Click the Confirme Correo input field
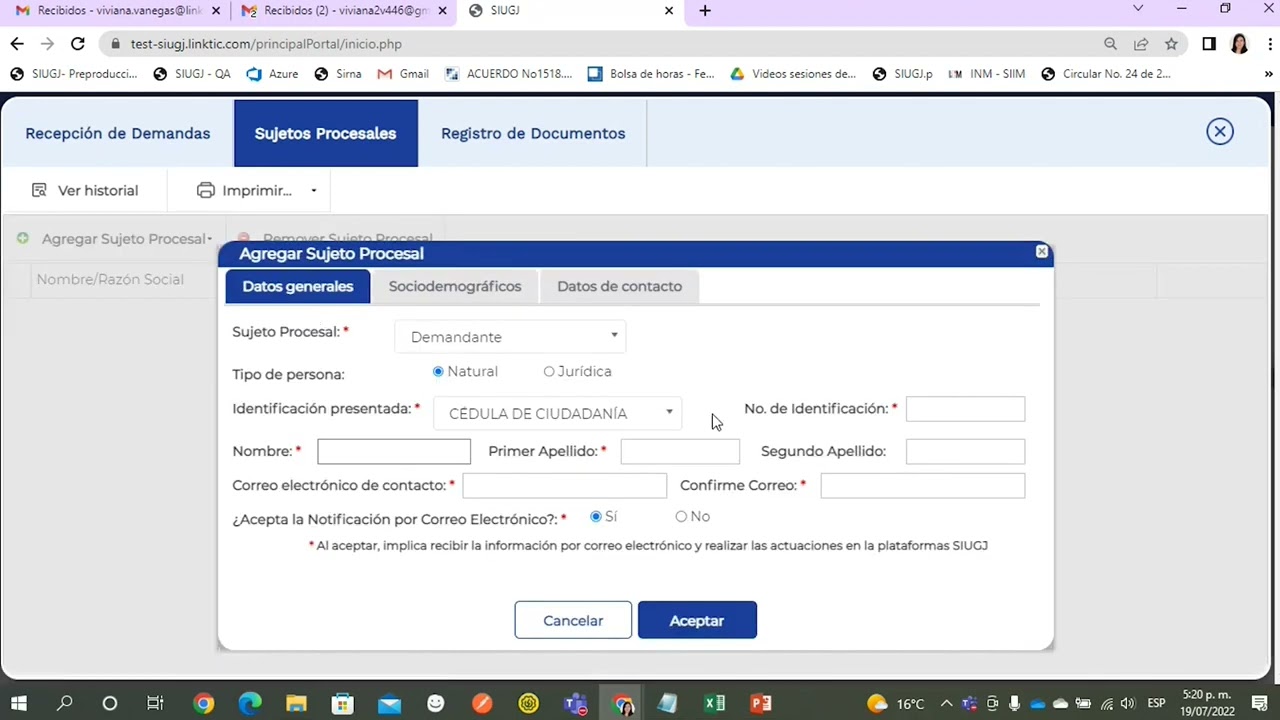This screenshot has height=720, width=1280. pyautogui.click(x=922, y=485)
